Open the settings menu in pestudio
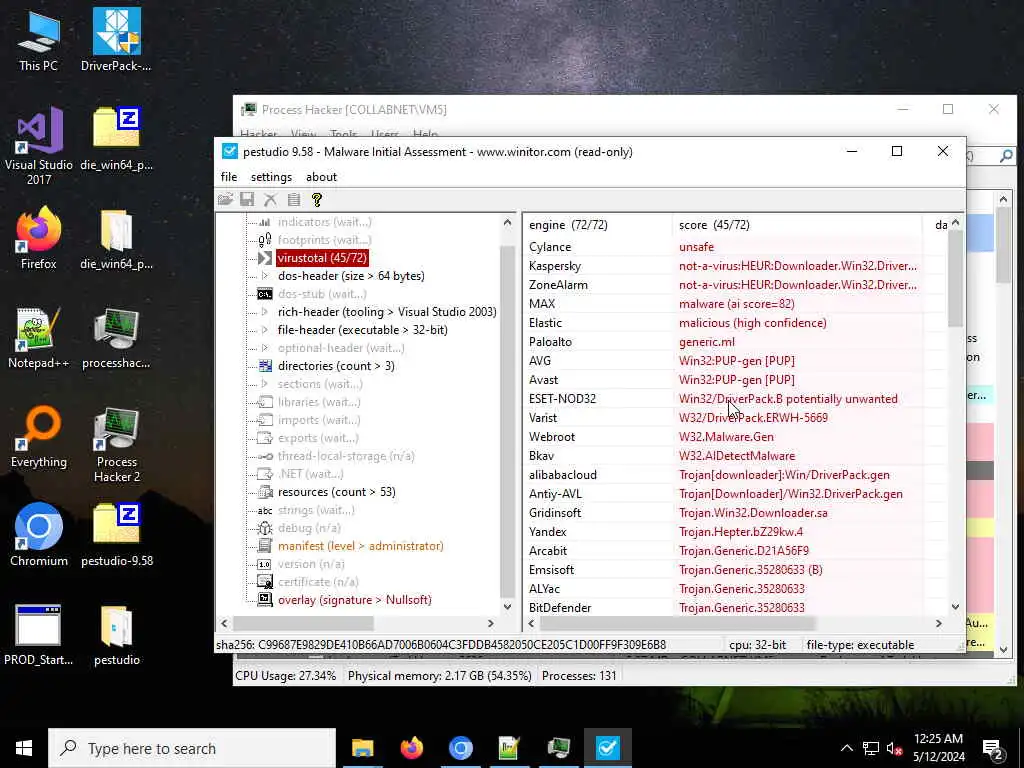1024x768 pixels. click(x=271, y=177)
